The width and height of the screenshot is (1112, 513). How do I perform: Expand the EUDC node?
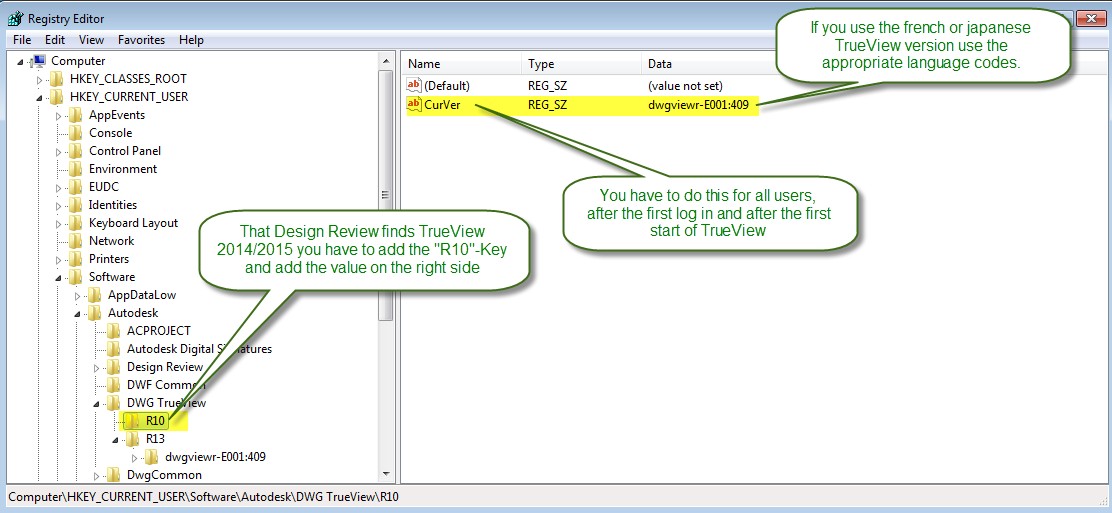59,187
